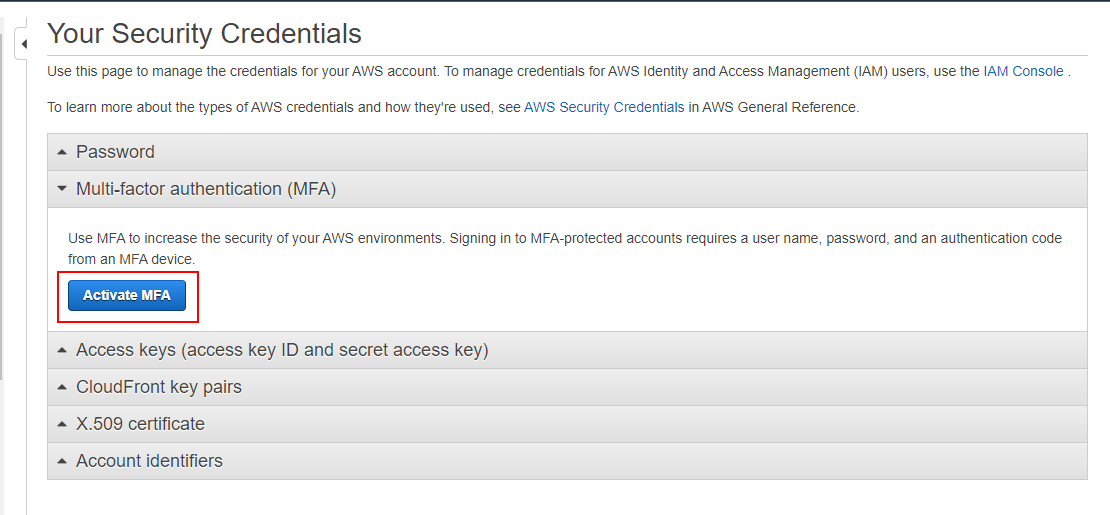1110x515 pixels.
Task: Collapse the left navigation pane arrow
Action: tap(23, 44)
